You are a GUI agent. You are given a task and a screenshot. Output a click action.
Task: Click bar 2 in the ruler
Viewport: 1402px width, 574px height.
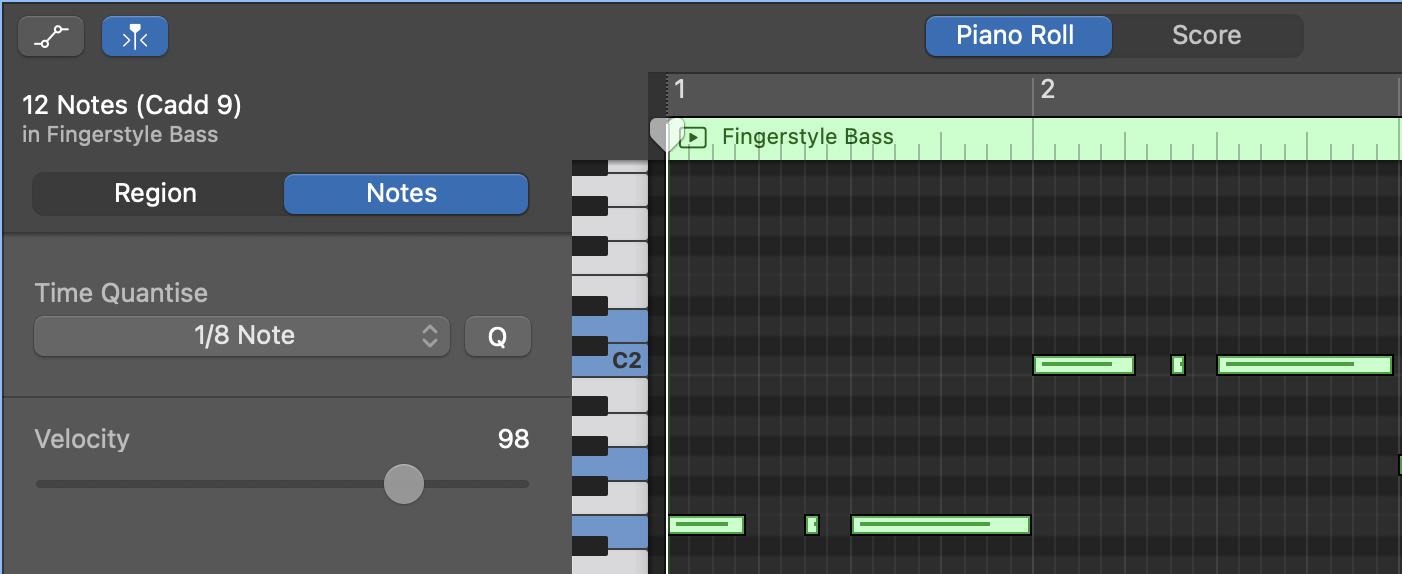pyautogui.click(x=1047, y=90)
